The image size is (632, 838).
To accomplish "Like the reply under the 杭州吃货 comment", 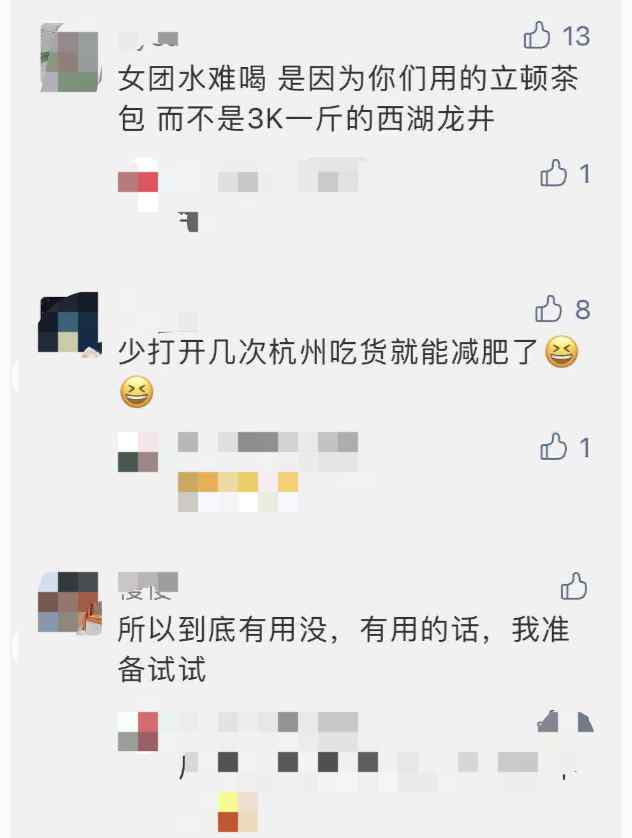I will pos(553,447).
